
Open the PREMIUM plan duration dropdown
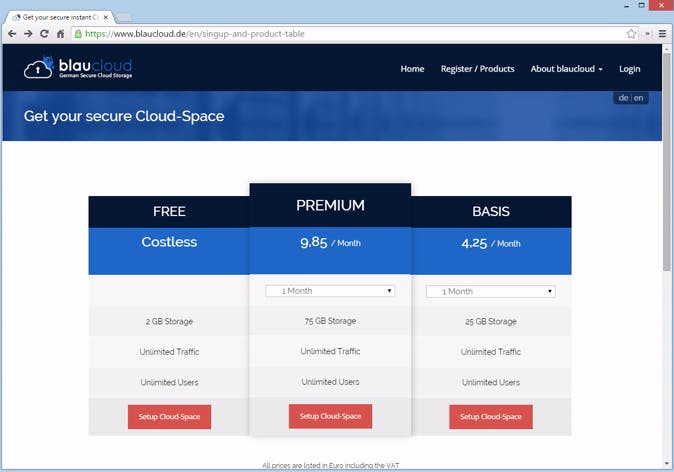[x=330, y=291]
